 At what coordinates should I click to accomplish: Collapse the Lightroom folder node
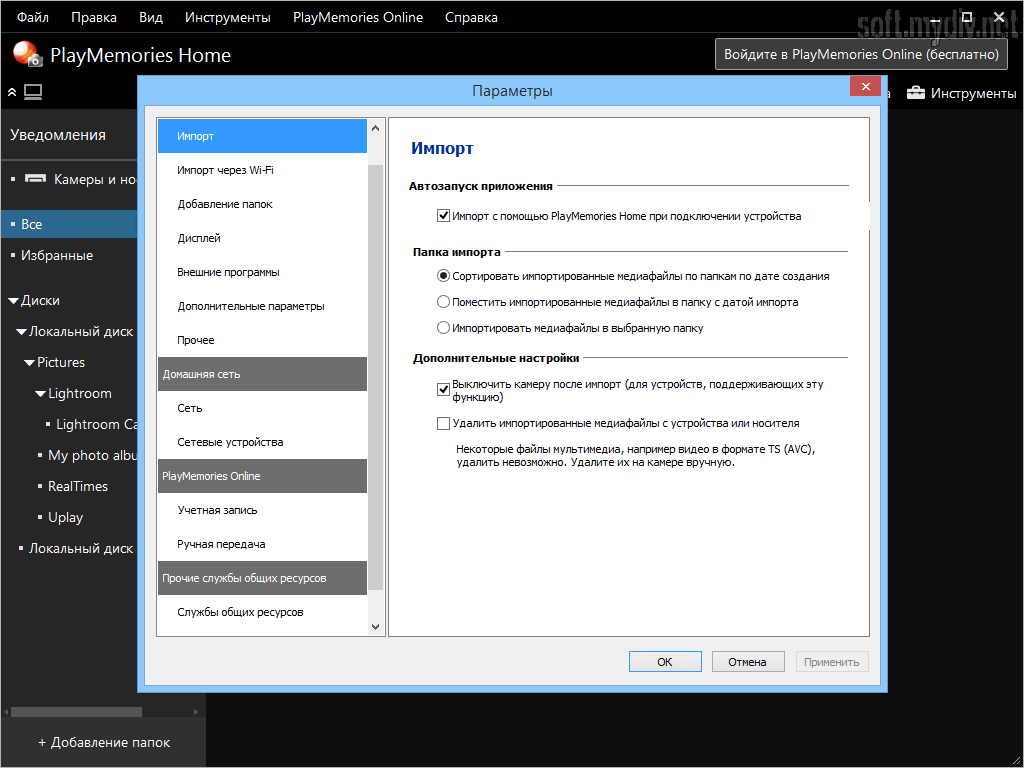(x=40, y=394)
